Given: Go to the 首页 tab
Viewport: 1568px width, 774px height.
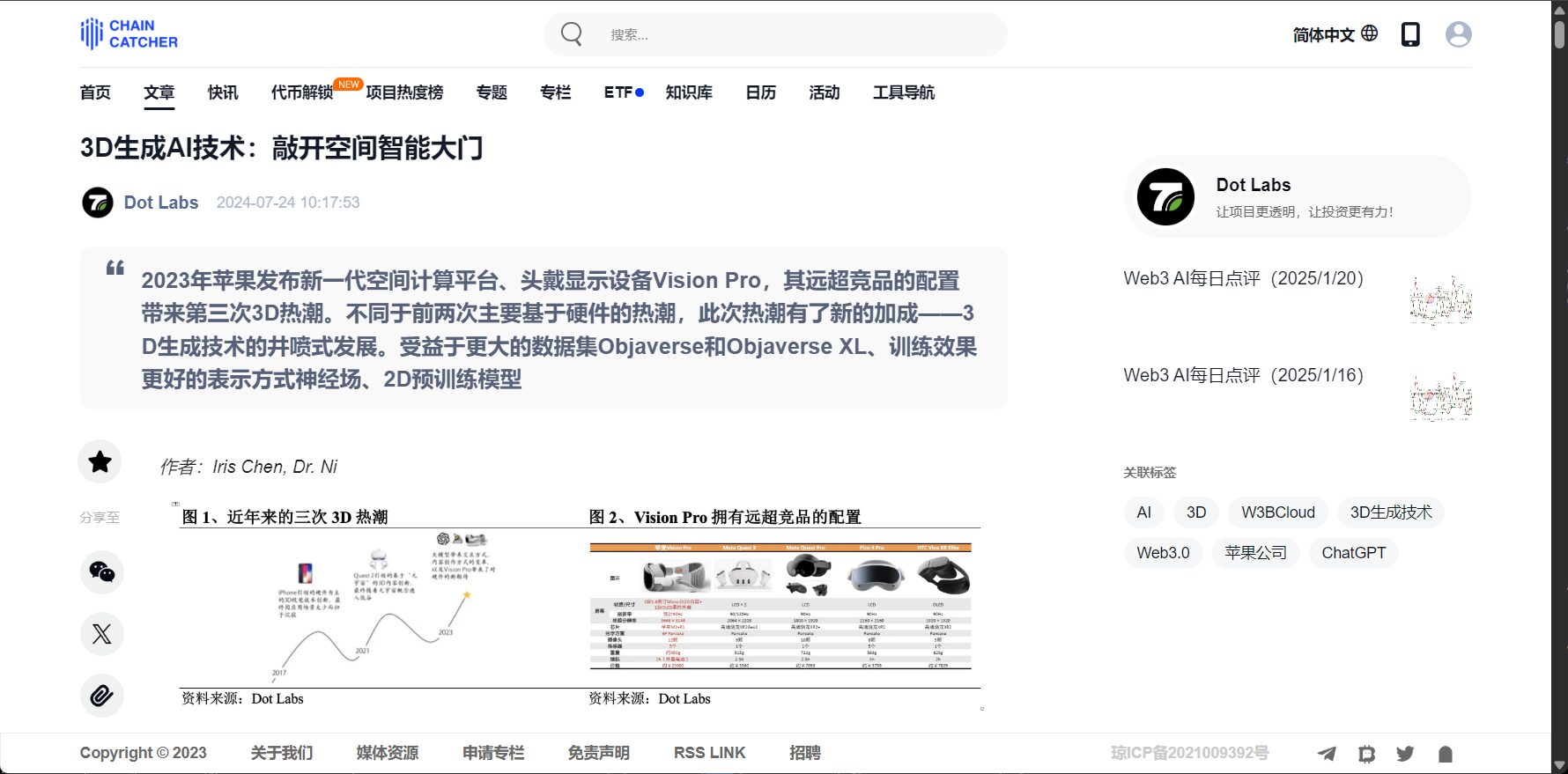Looking at the screenshot, I should point(95,92).
